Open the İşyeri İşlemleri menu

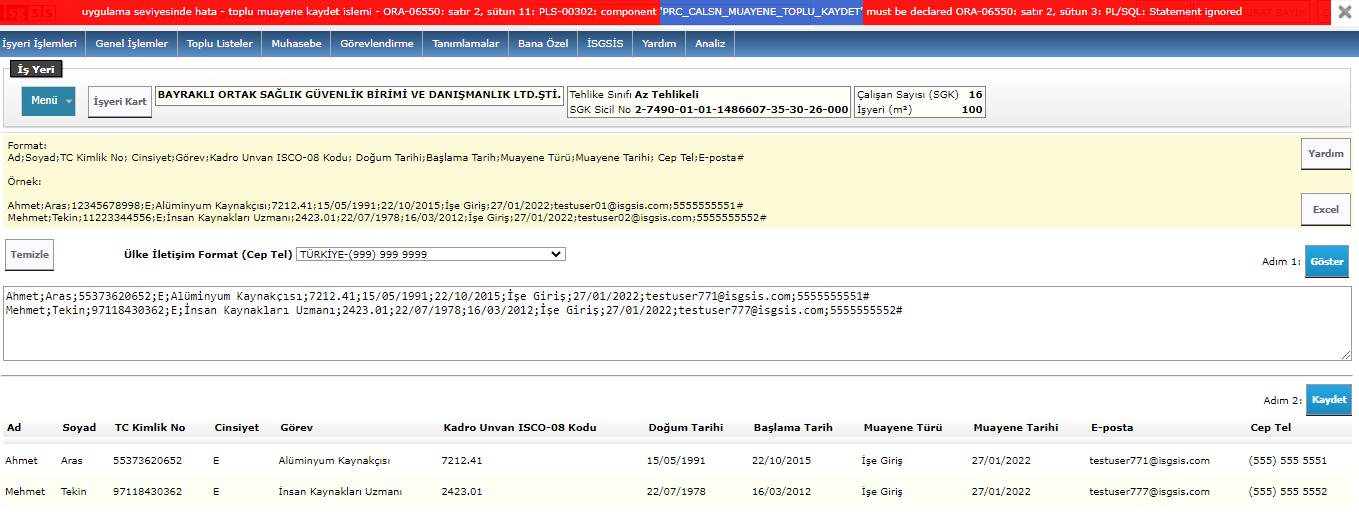(40, 44)
